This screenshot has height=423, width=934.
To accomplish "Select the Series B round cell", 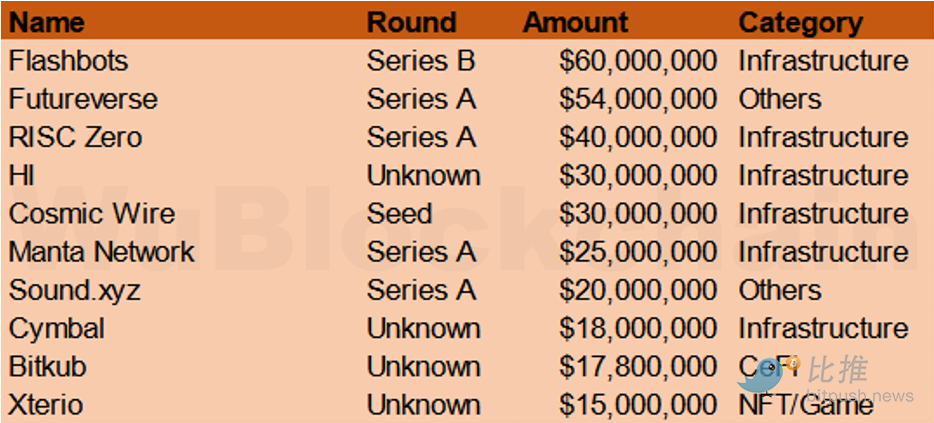I will [421, 61].
